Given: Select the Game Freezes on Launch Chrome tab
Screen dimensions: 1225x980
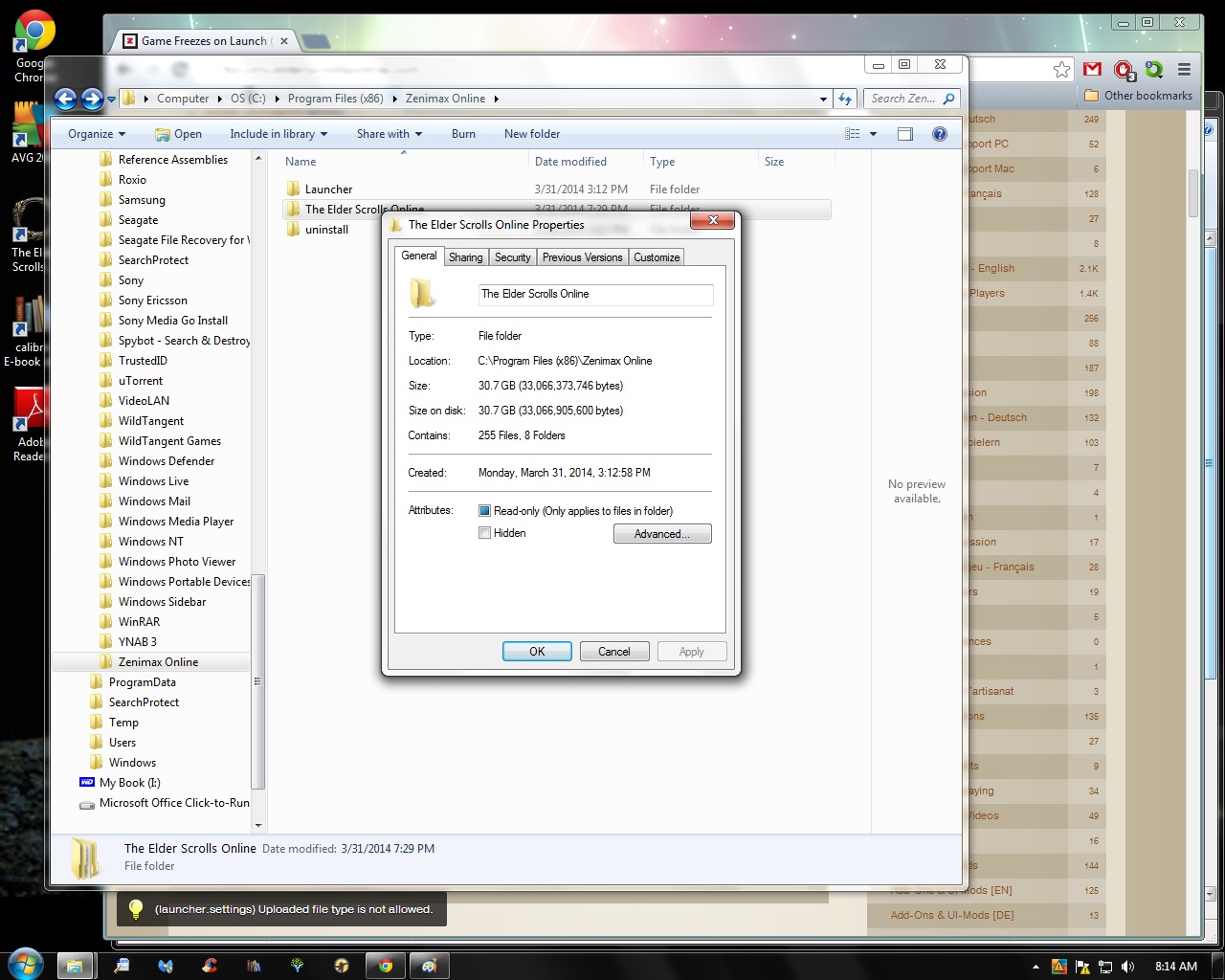Looking at the screenshot, I should tap(204, 41).
